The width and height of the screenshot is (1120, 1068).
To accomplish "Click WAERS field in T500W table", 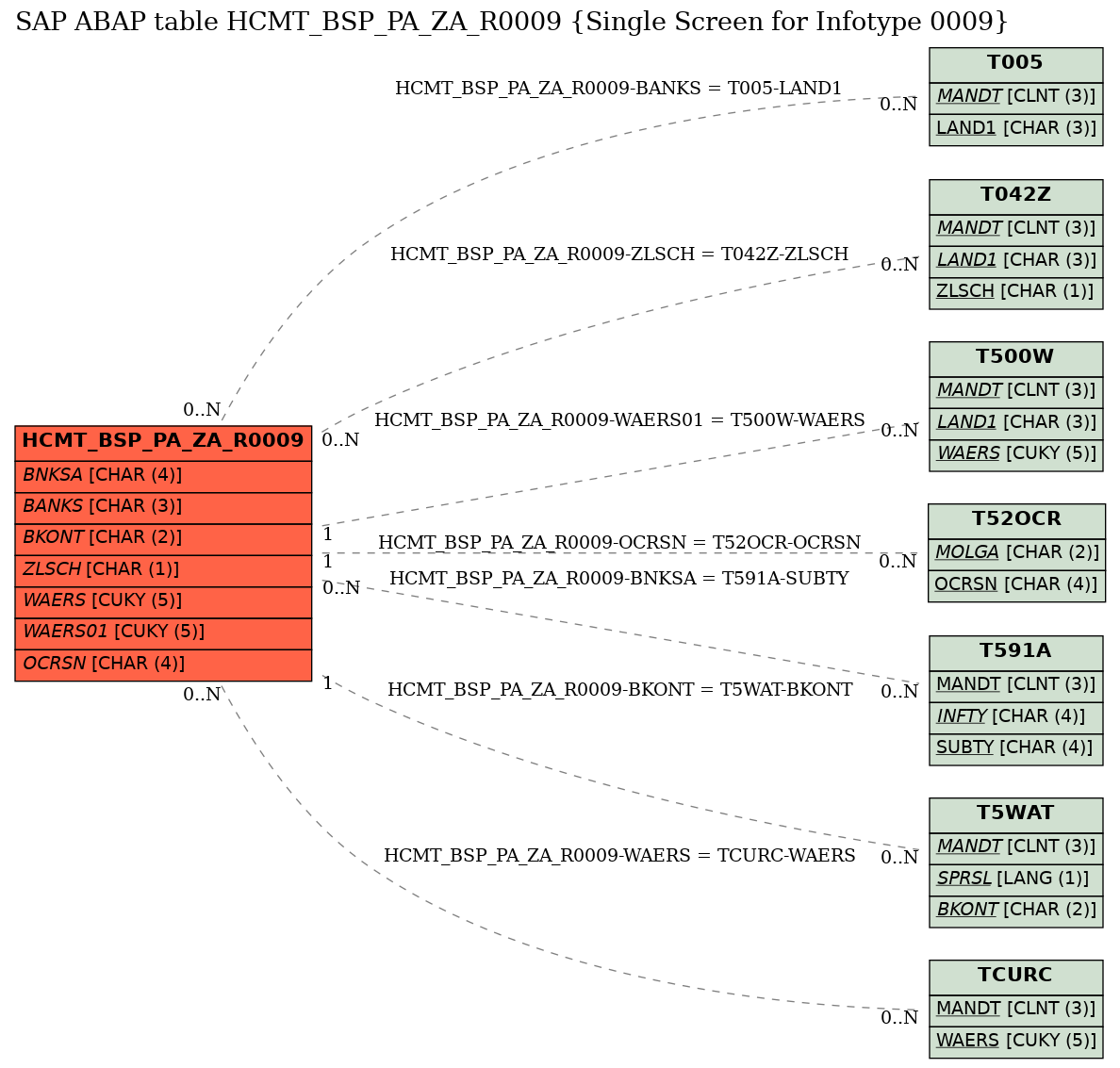I will (1015, 456).
